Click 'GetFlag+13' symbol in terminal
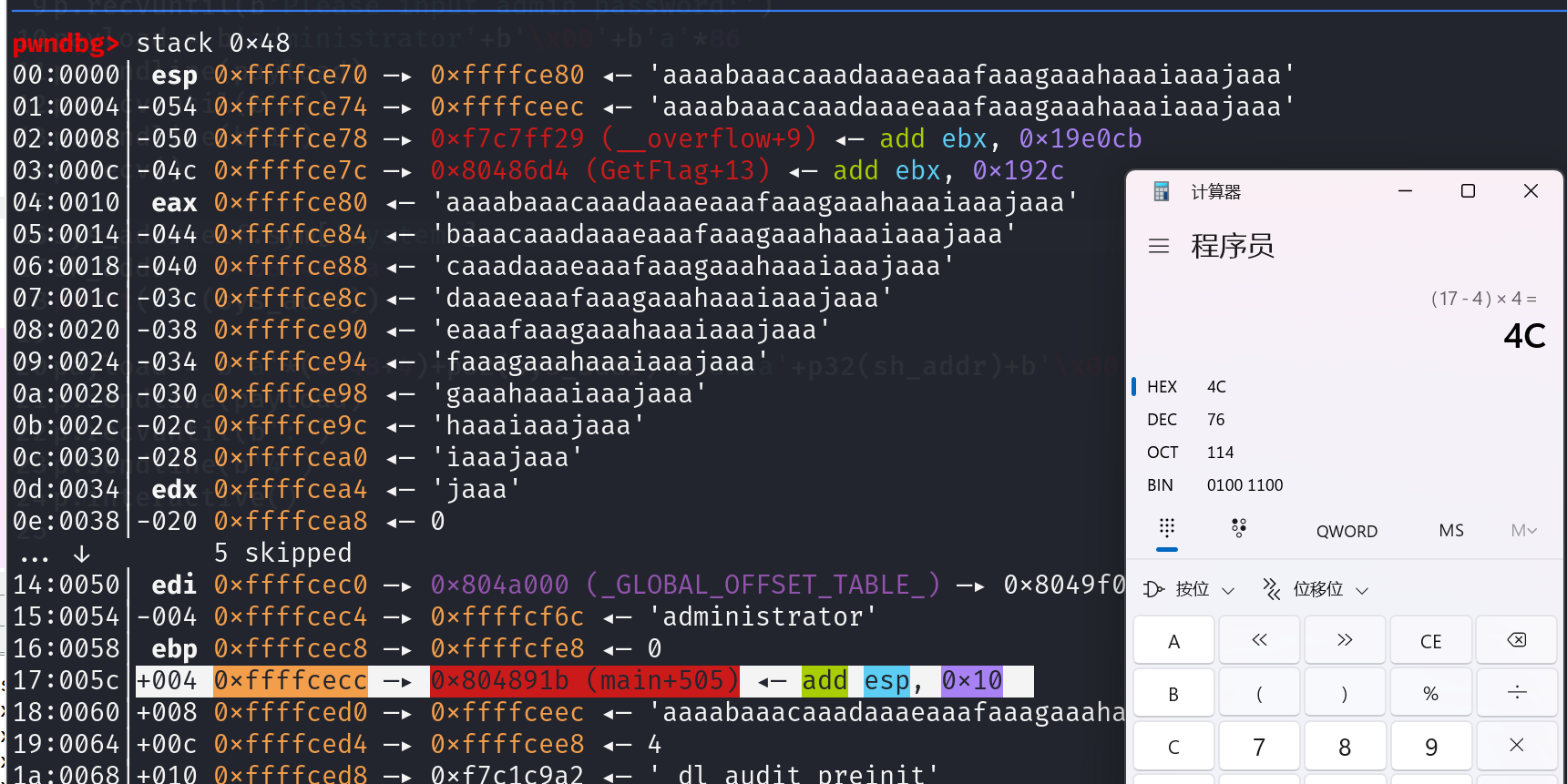The width and height of the screenshot is (1567, 784). pos(677,170)
